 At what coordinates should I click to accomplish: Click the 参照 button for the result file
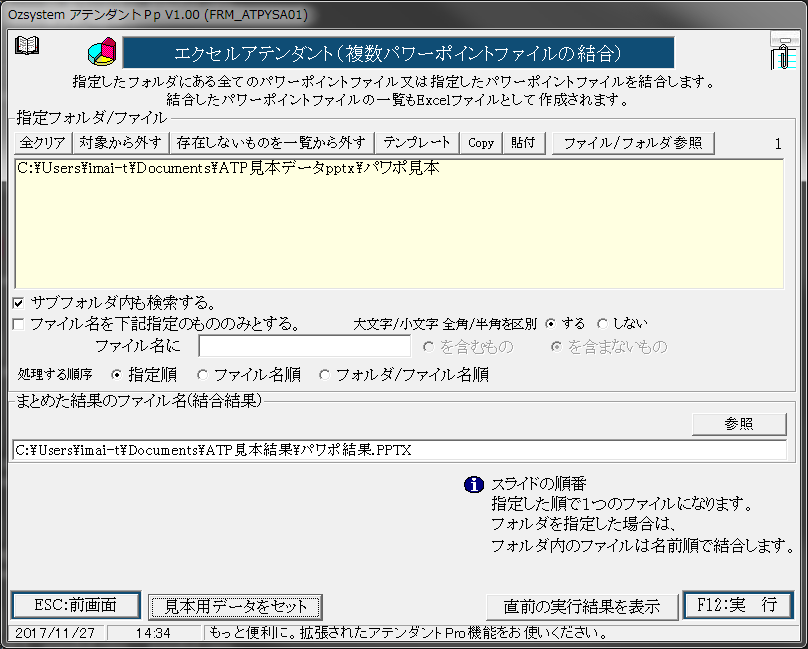coord(738,423)
